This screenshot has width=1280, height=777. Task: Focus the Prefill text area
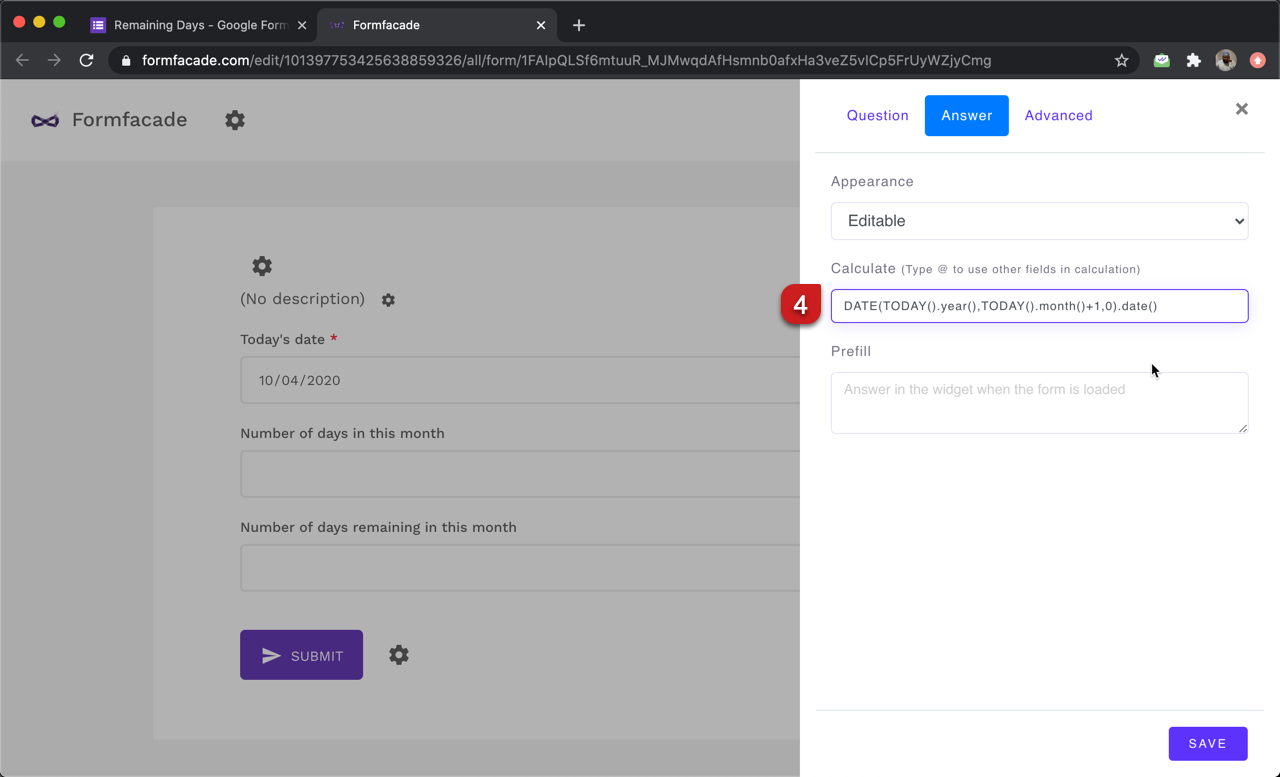pos(1039,402)
